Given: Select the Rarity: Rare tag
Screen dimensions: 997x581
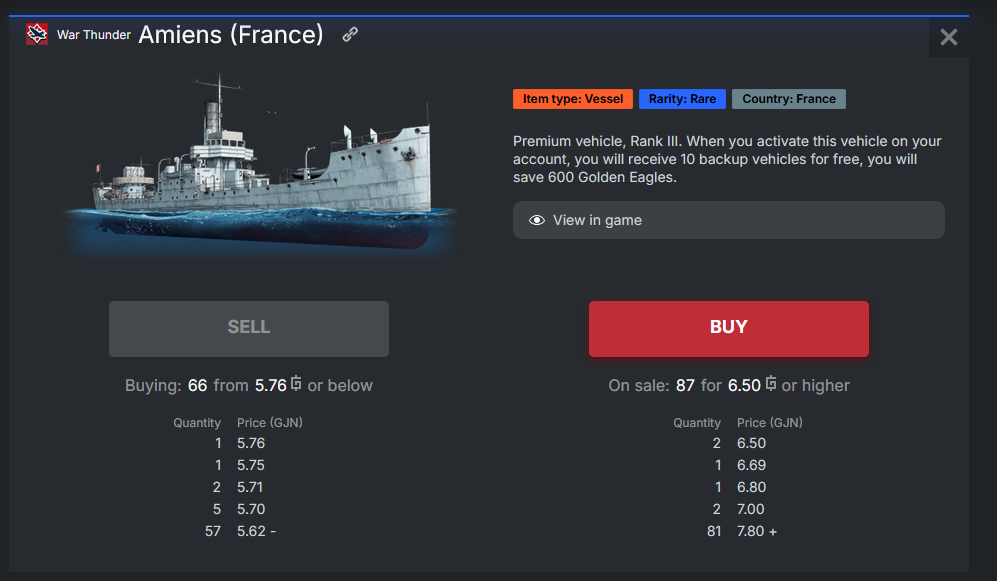Looking at the screenshot, I should point(682,99).
